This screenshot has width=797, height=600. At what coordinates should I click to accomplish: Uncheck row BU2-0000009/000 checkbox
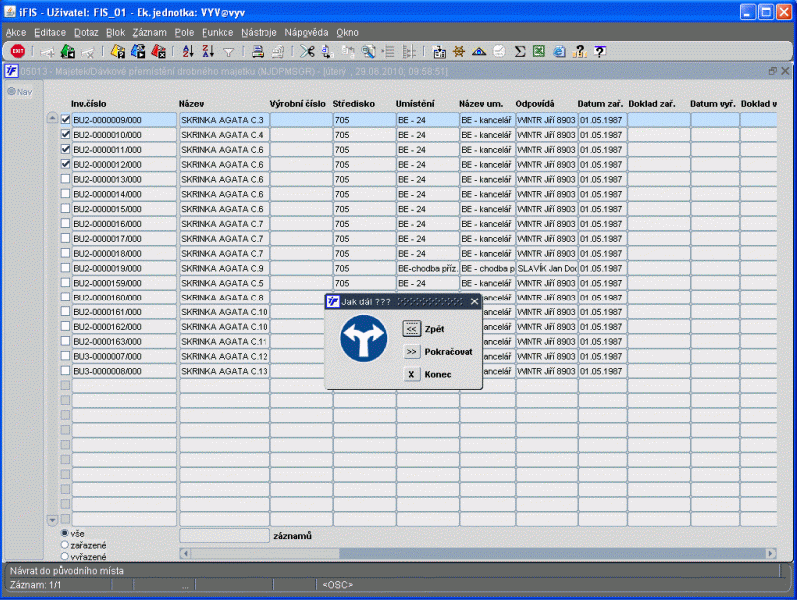(65, 119)
